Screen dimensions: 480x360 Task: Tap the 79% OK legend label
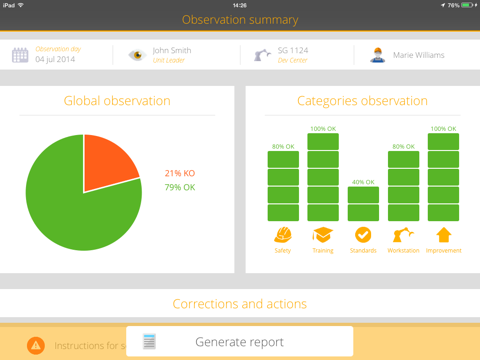180,187
